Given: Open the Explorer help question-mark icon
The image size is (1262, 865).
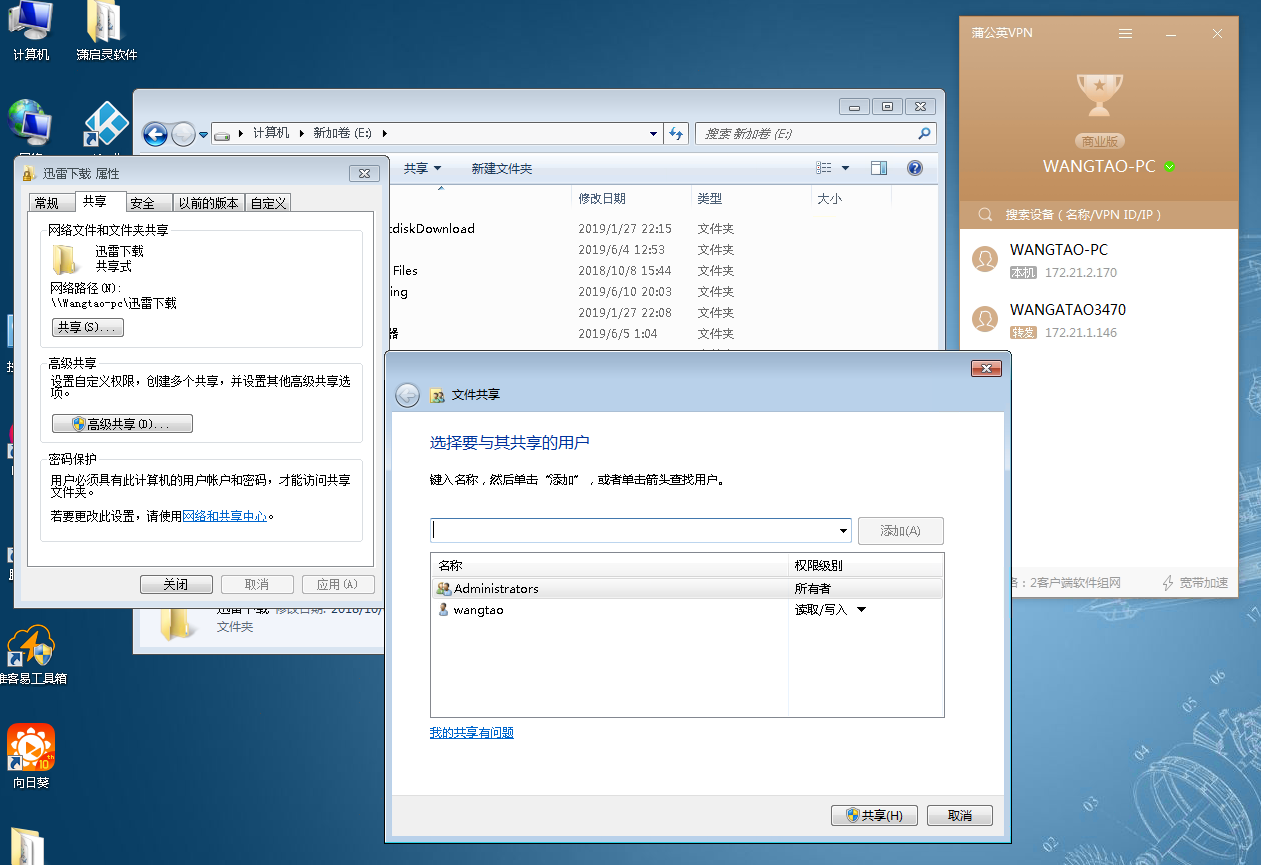Looking at the screenshot, I should click(x=914, y=168).
